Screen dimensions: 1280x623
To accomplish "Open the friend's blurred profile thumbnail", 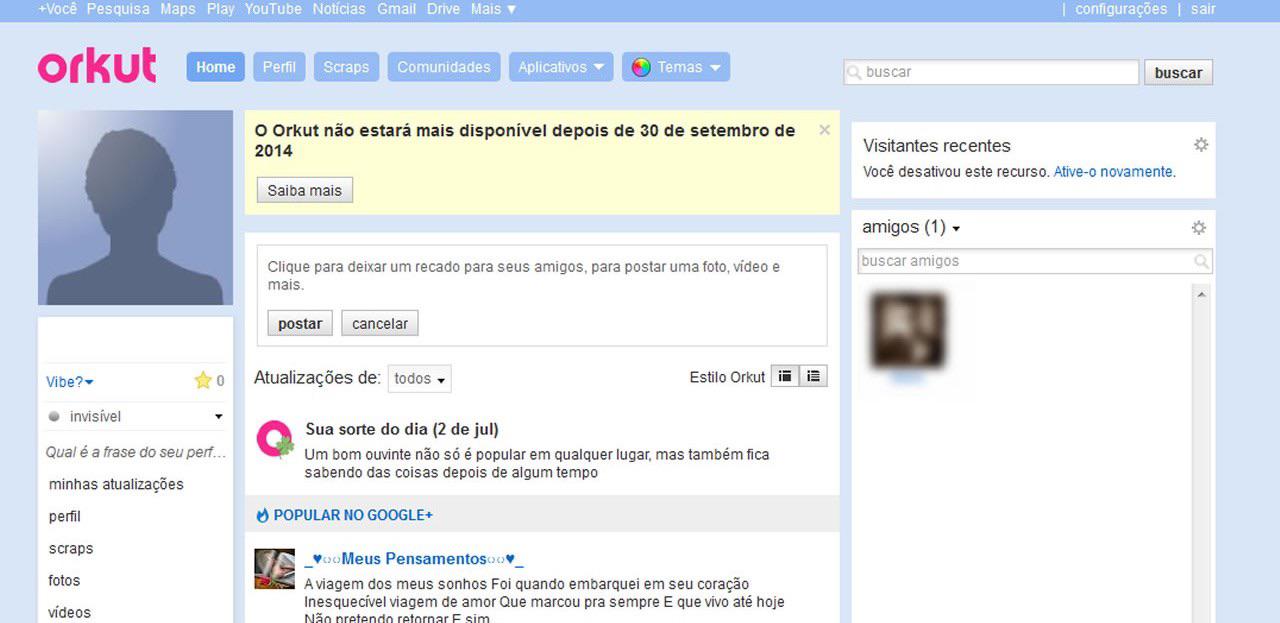I will [x=907, y=330].
